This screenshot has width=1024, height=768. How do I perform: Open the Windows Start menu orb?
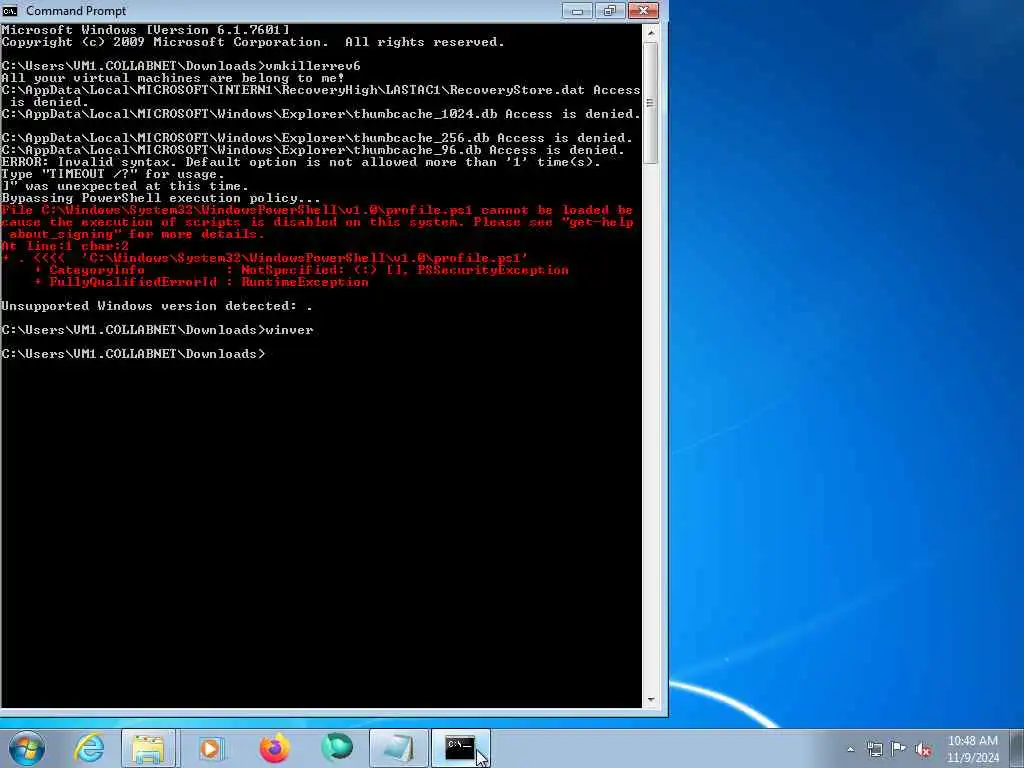coord(27,748)
